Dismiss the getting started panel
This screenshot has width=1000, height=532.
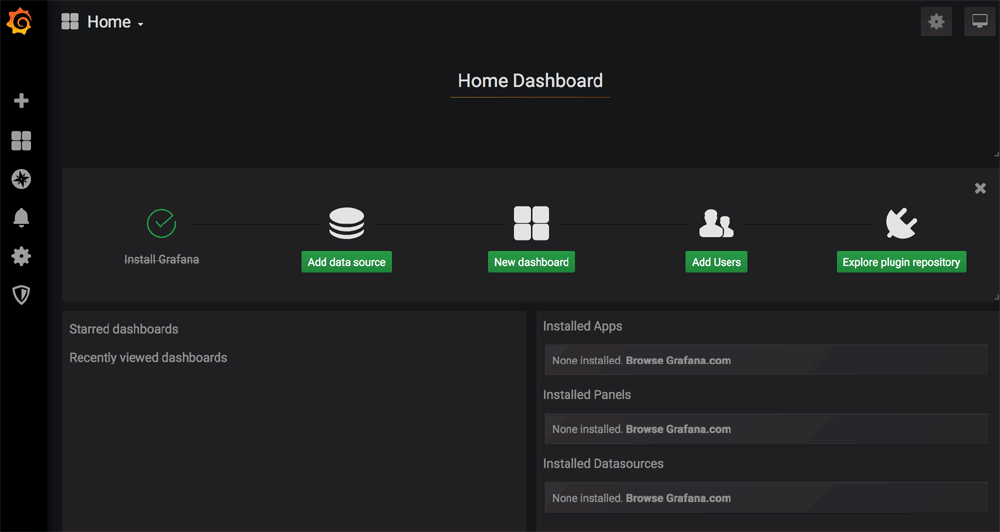tap(980, 188)
